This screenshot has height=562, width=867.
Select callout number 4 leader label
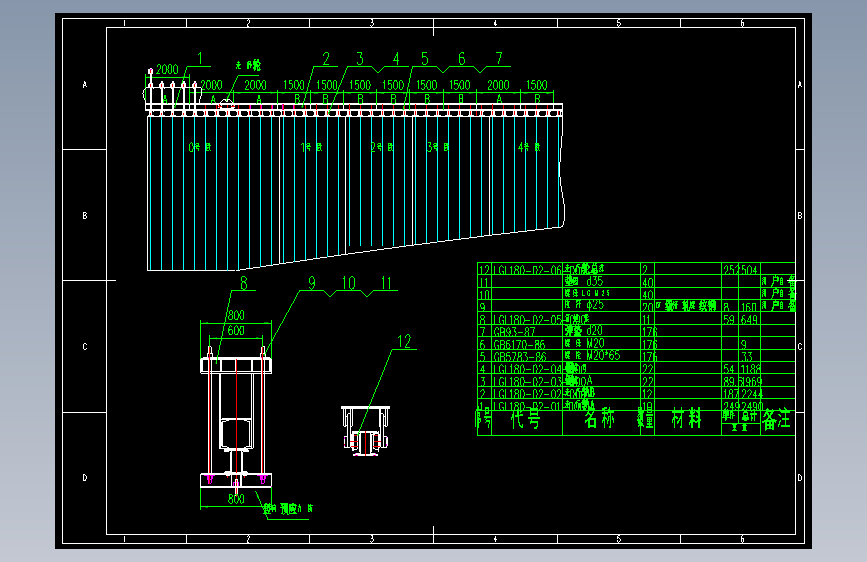tap(396, 59)
